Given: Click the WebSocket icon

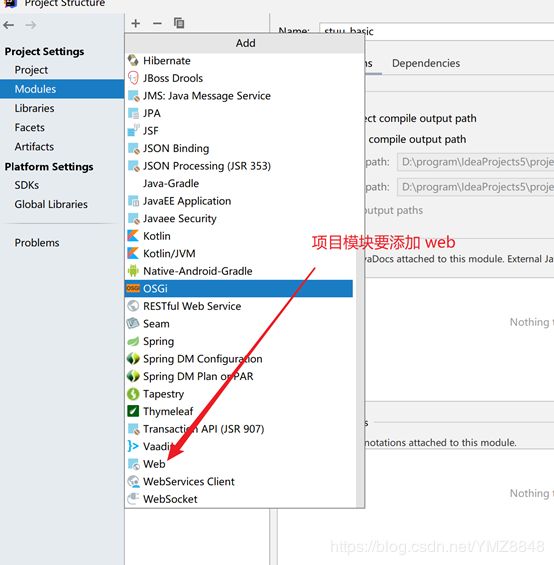Looking at the screenshot, I should tap(133, 499).
